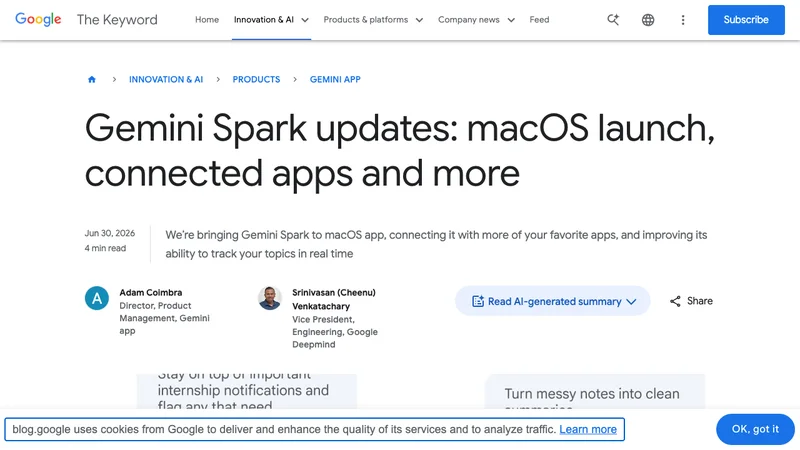Viewport: 800px width, 450px height.
Task: Click the Director, Product Management title text
Action: [164, 318]
